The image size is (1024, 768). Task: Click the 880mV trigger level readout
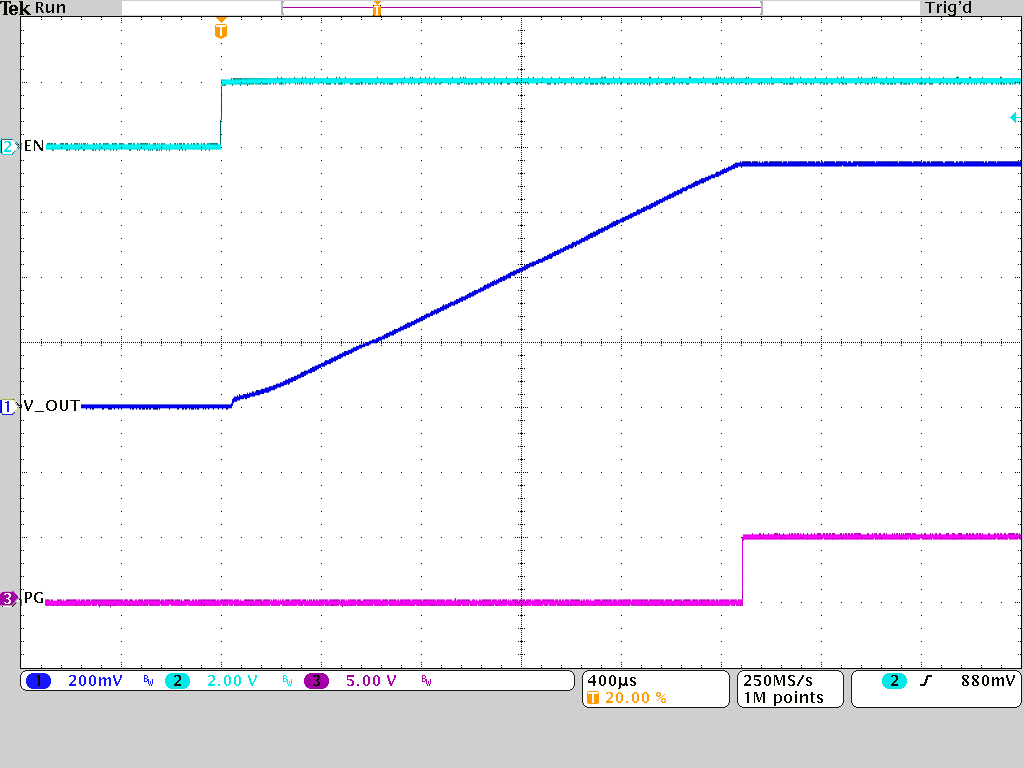(986, 681)
